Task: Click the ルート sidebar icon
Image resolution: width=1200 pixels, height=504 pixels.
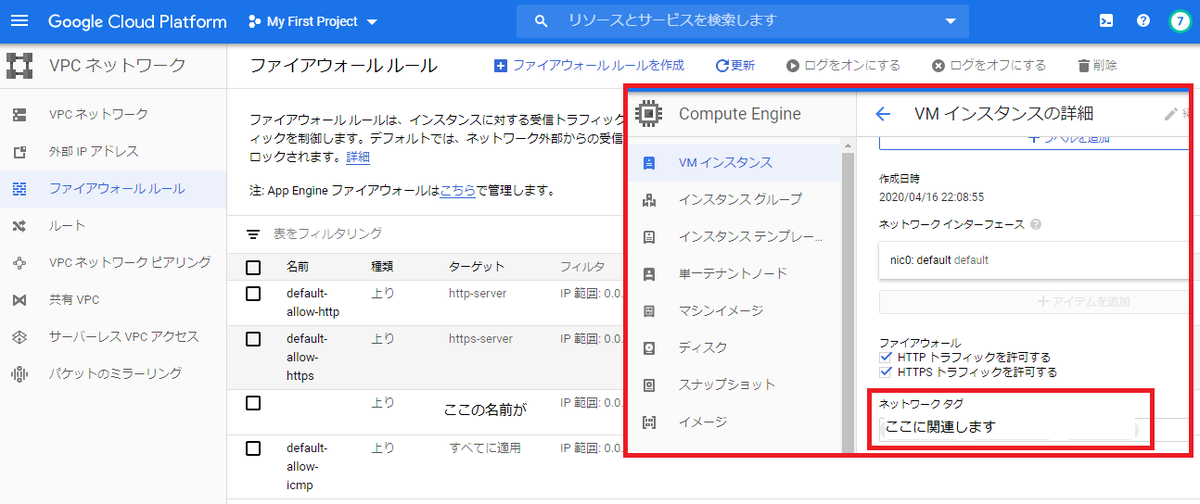Action: click(x=19, y=226)
